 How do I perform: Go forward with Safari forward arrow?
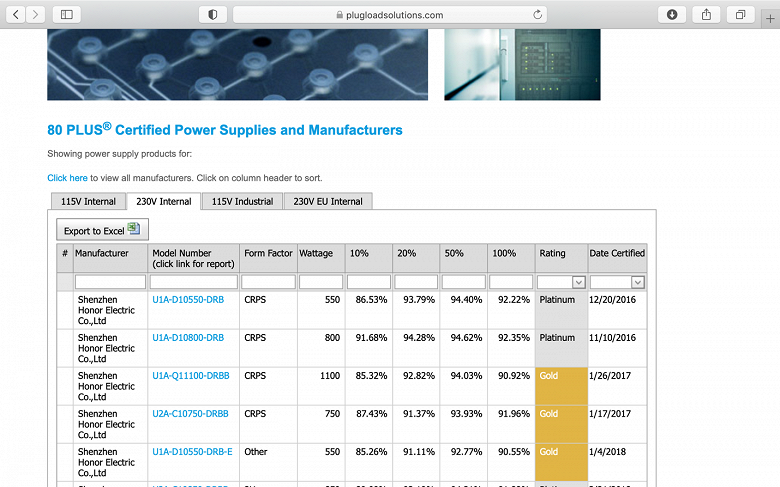pos(35,14)
